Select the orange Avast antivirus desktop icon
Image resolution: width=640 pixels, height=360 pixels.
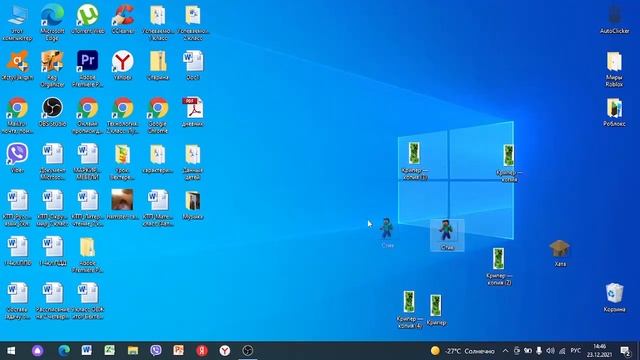(x=17, y=65)
